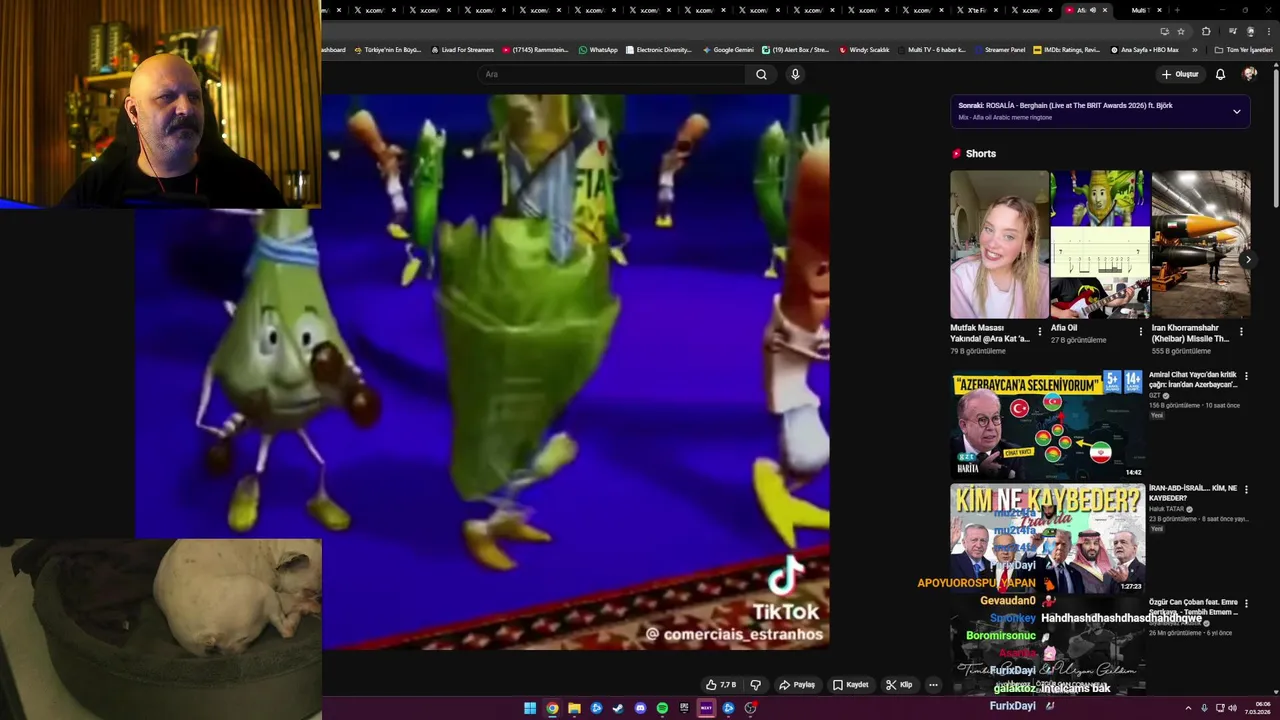
Task: Launch Steam from the taskbar
Action: 618,708
